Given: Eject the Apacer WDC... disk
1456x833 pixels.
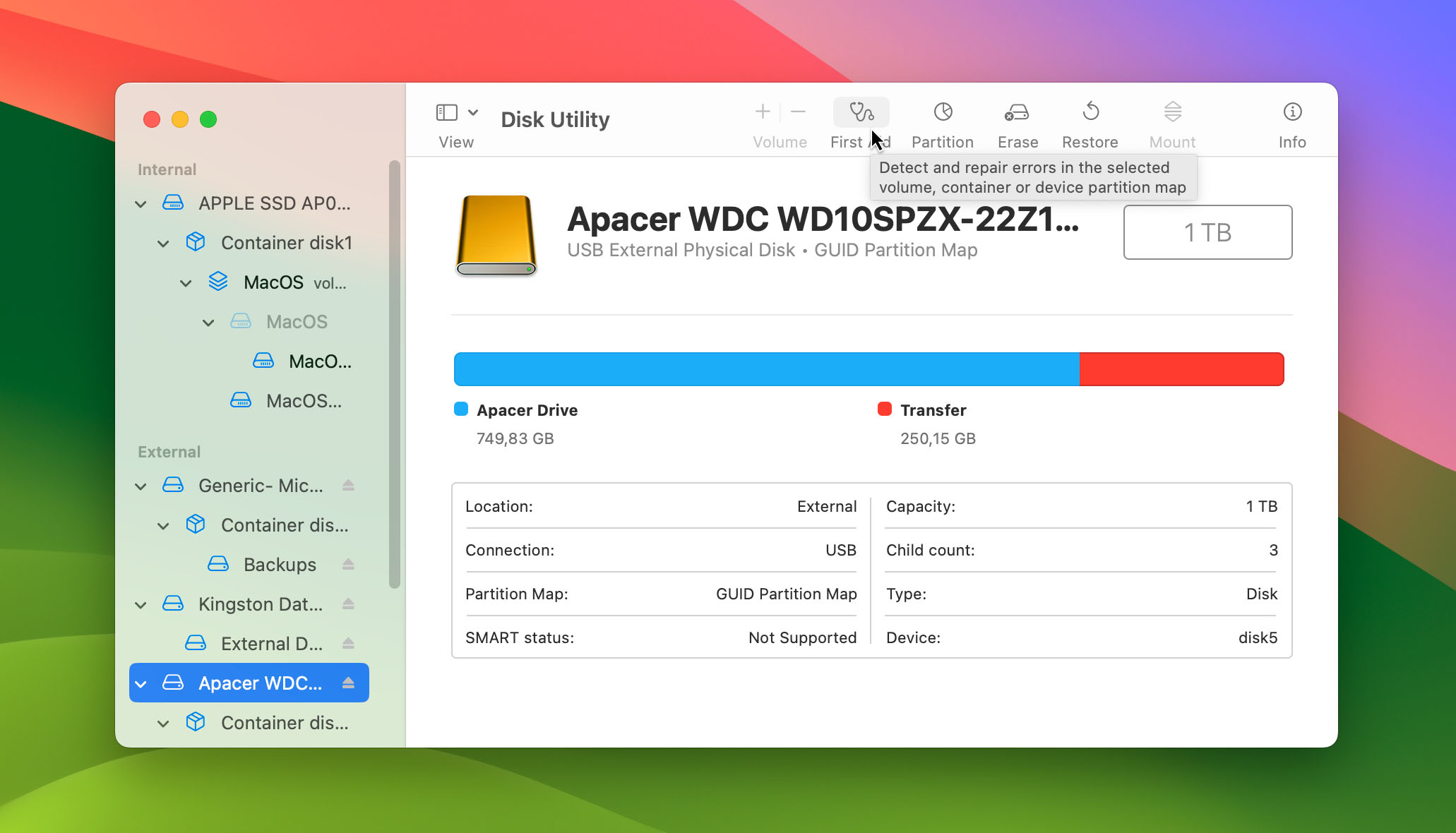Looking at the screenshot, I should [x=348, y=683].
